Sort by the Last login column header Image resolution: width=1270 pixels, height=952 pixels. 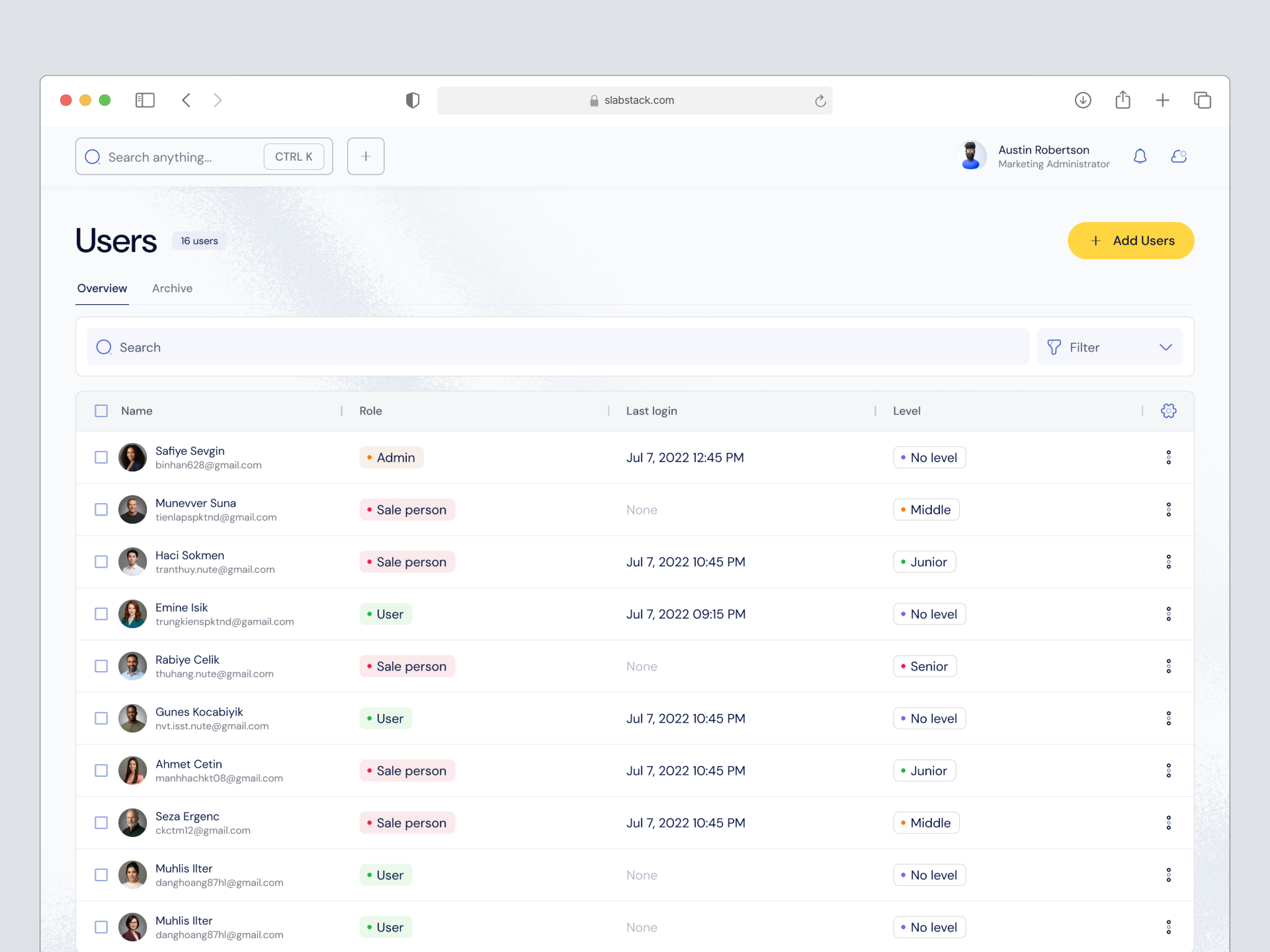pos(652,411)
